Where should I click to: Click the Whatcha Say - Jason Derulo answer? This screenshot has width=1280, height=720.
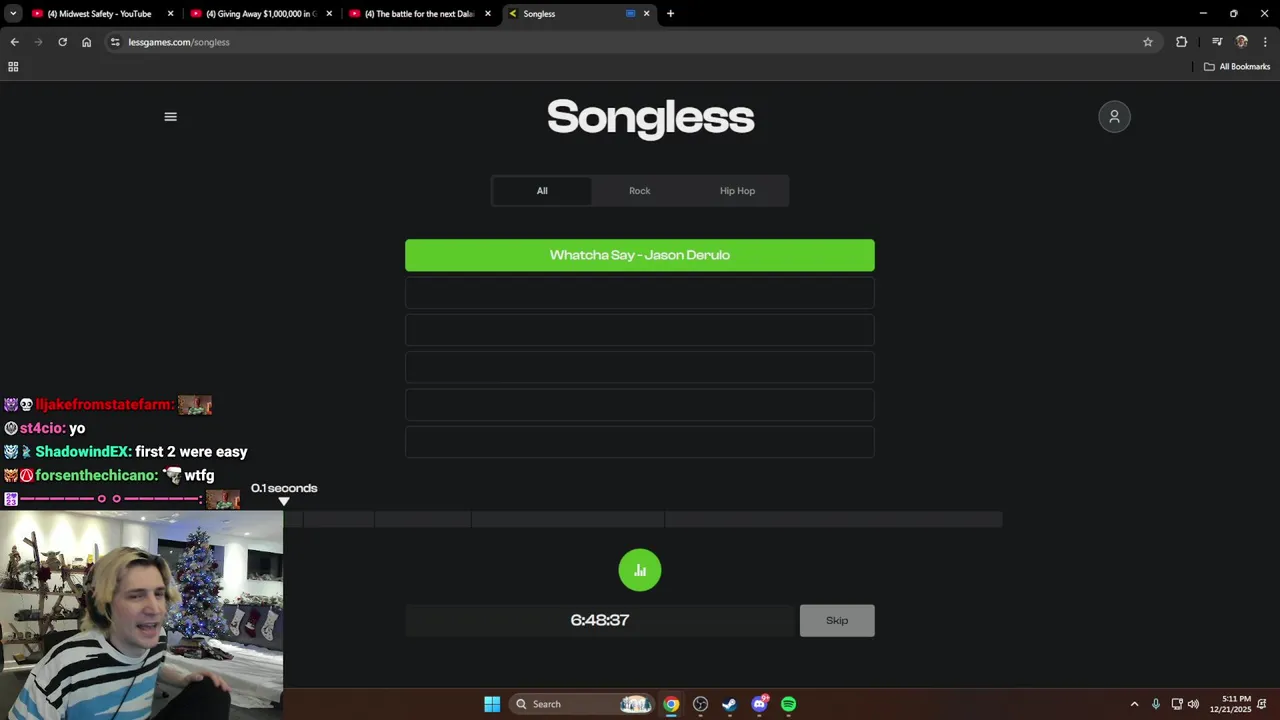click(640, 255)
